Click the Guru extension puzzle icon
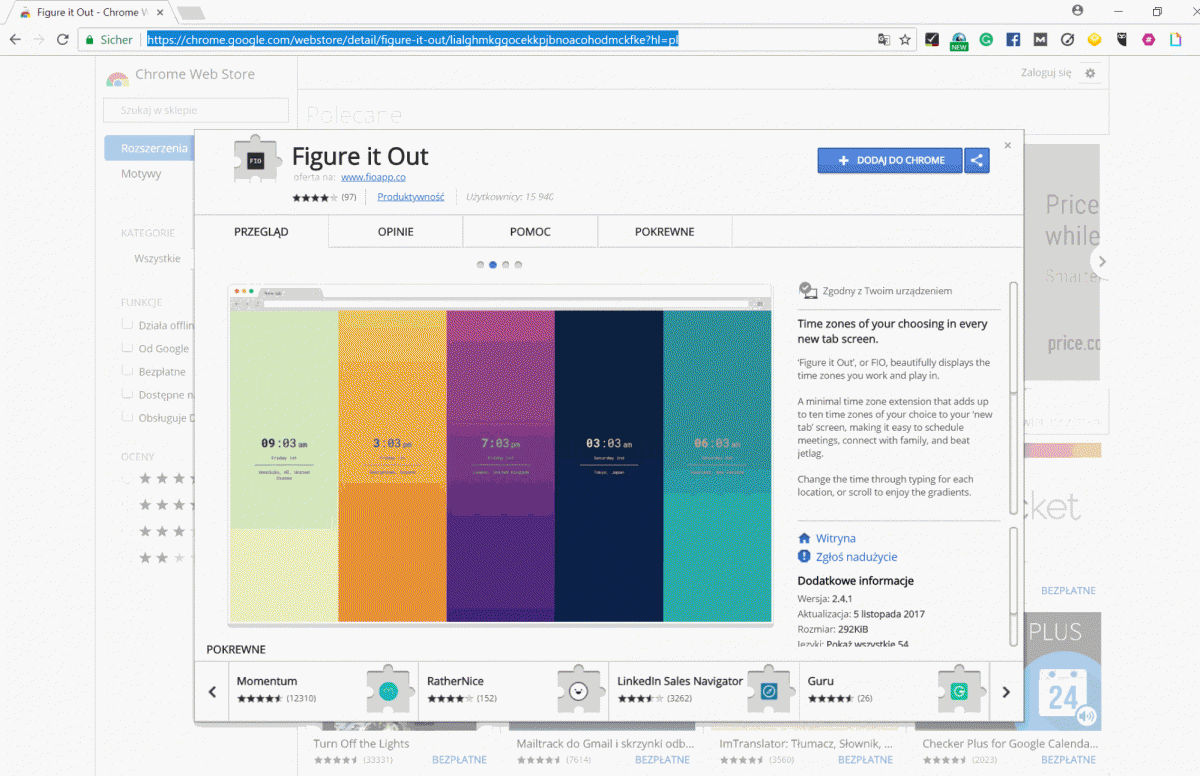This screenshot has height=776, width=1200. pos(960,690)
